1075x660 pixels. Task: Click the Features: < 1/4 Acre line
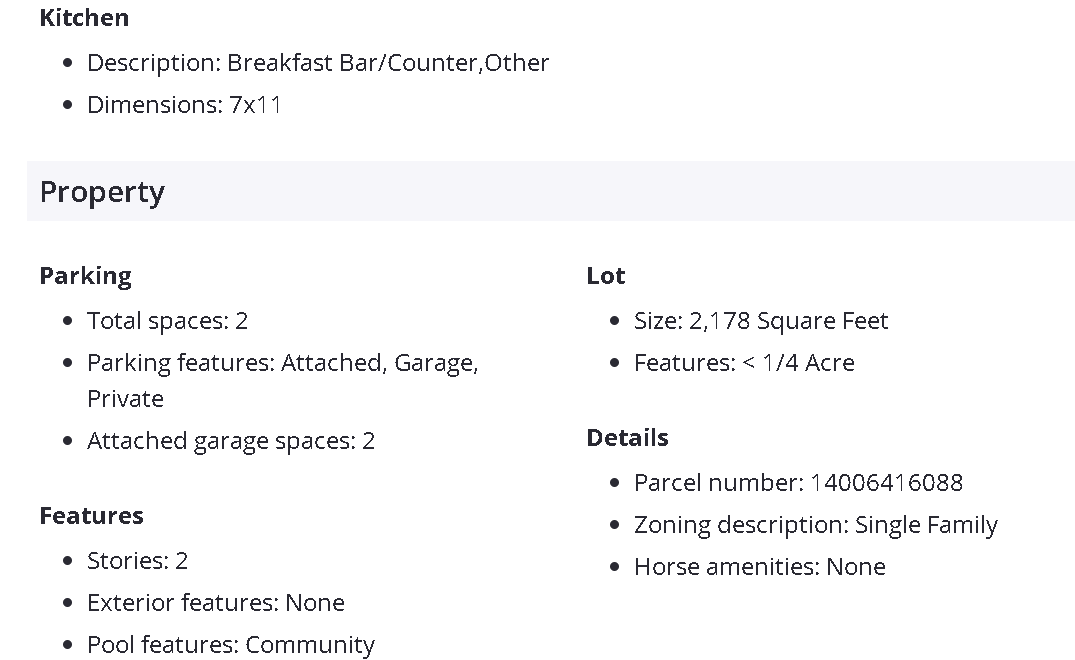(744, 363)
